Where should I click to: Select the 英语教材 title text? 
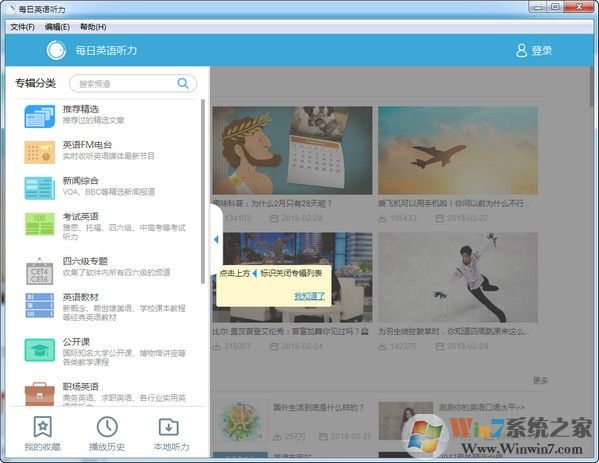[x=80, y=297]
